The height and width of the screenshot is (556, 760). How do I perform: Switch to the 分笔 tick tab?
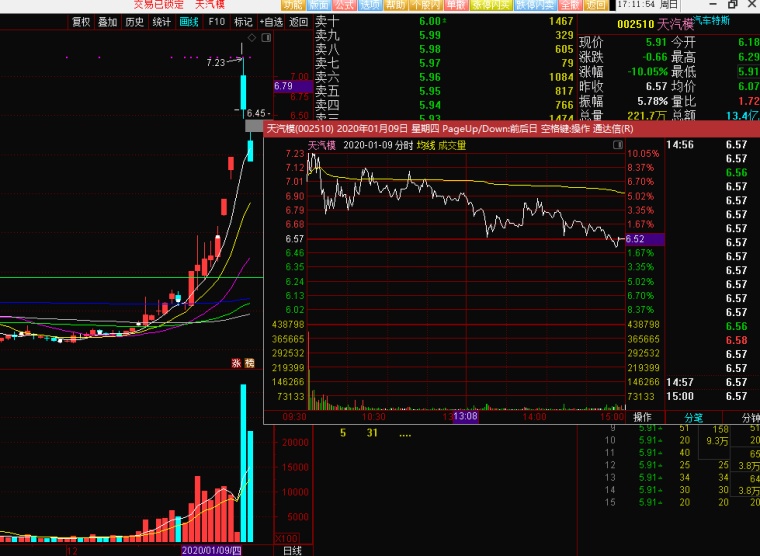pyautogui.click(x=693, y=417)
